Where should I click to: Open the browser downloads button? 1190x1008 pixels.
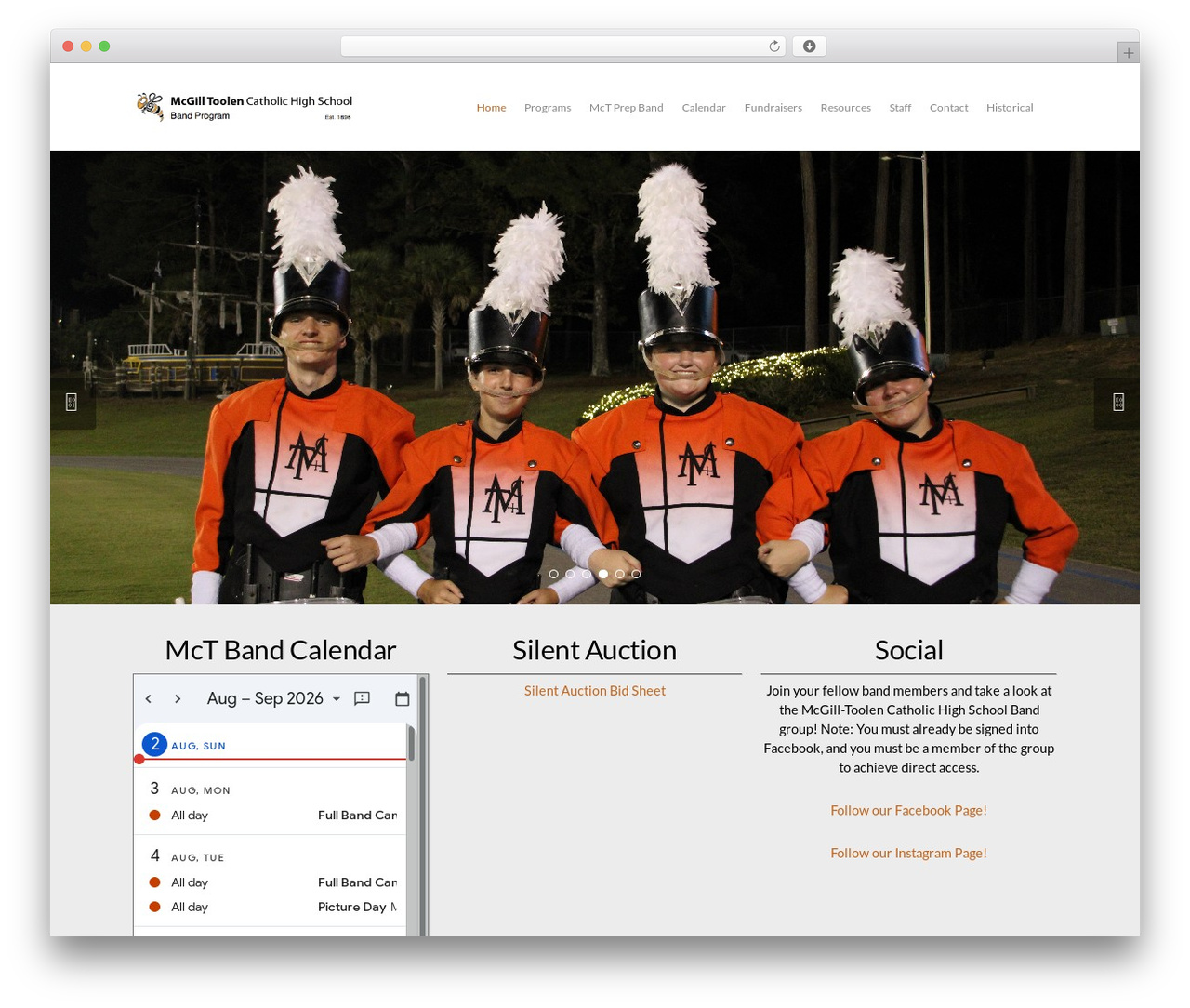point(809,46)
